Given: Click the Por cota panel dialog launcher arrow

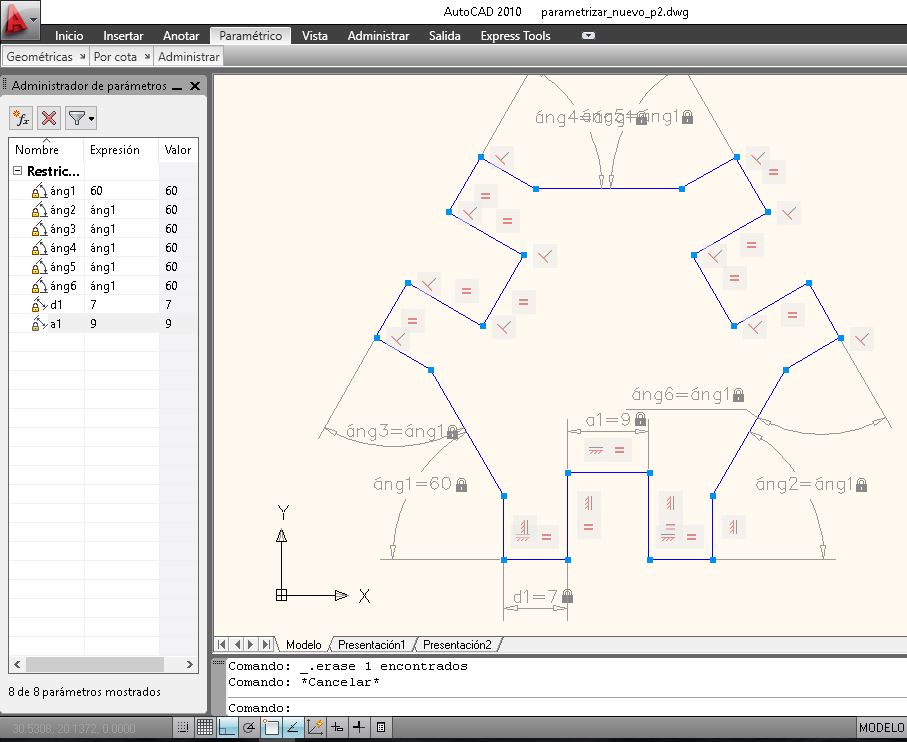Looking at the screenshot, I should click(x=147, y=56).
